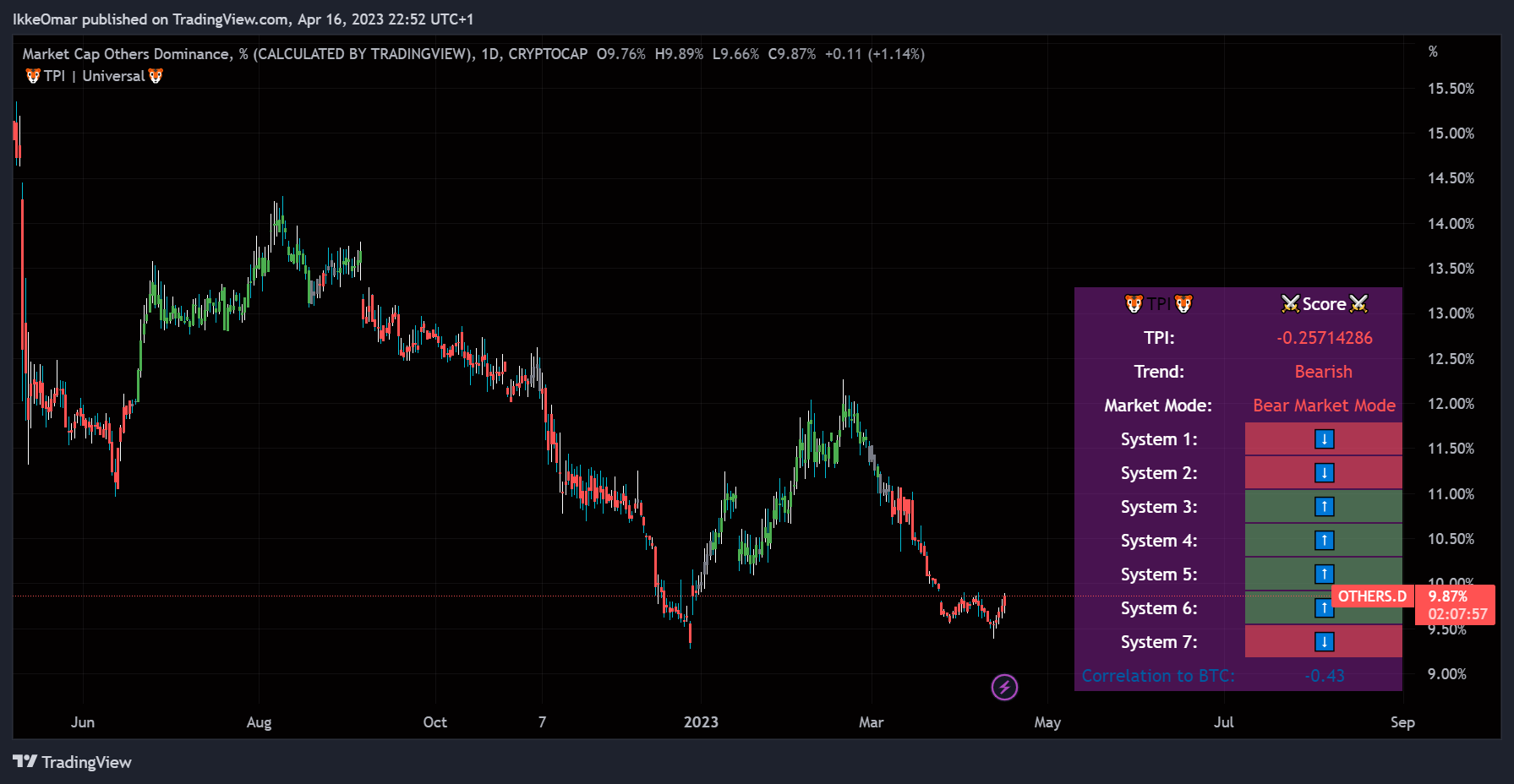Click the % unit symbol atop price axis
The width and height of the screenshot is (1514, 784).
tap(1433, 52)
